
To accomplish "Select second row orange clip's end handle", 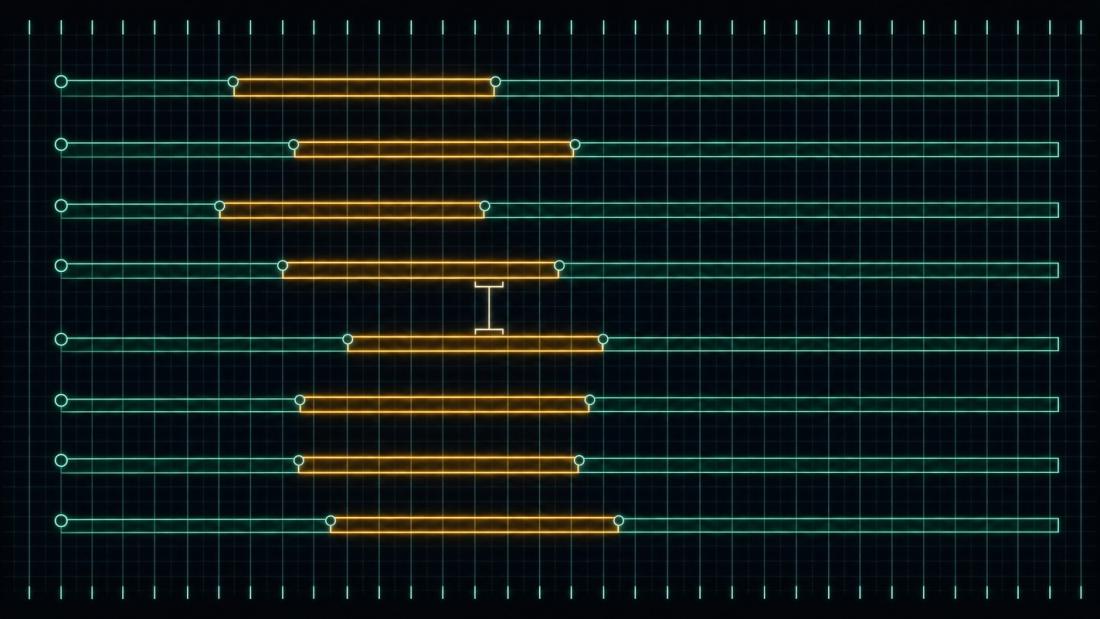I will (575, 145).
